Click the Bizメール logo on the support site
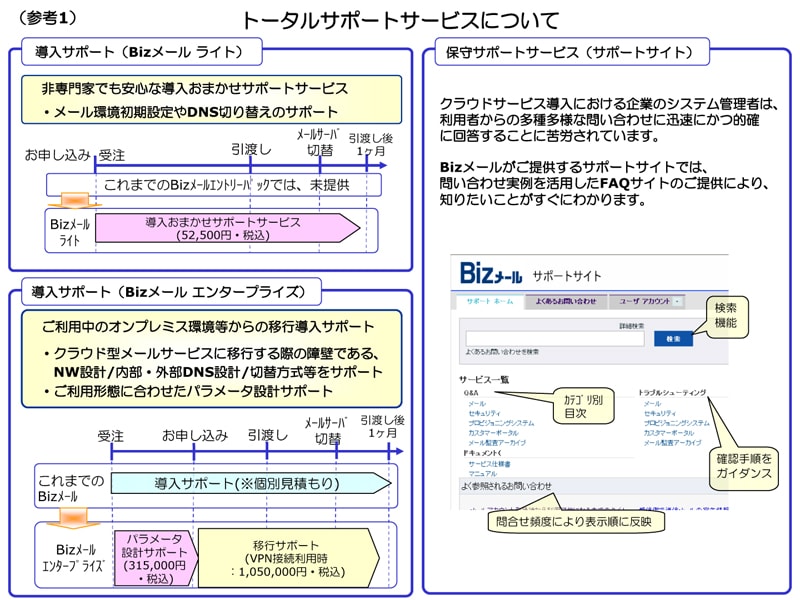Viewport: 800px width, 600px height. pos(491,273)
